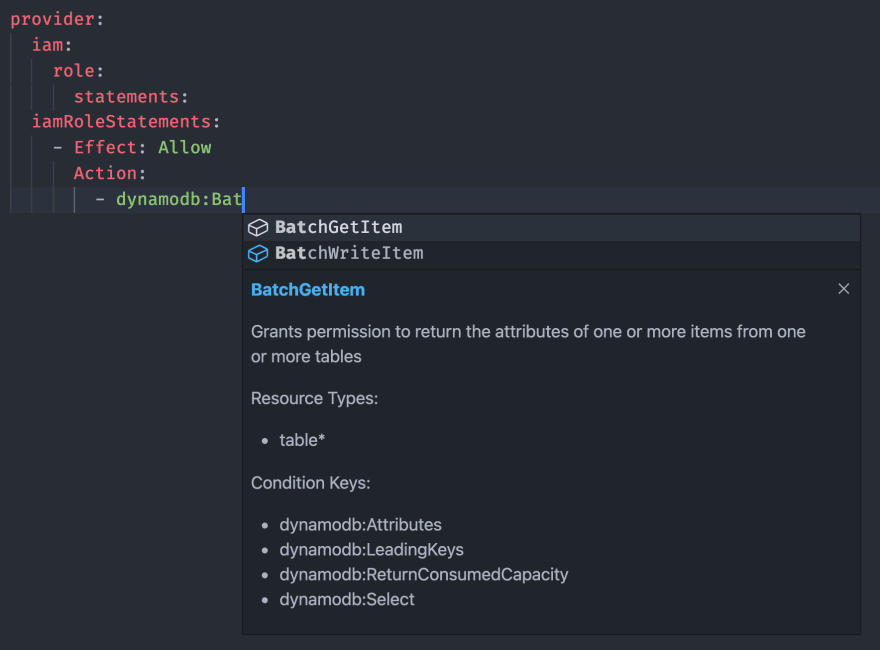Close the BatchGetItem documentation panel

(844, 289)
